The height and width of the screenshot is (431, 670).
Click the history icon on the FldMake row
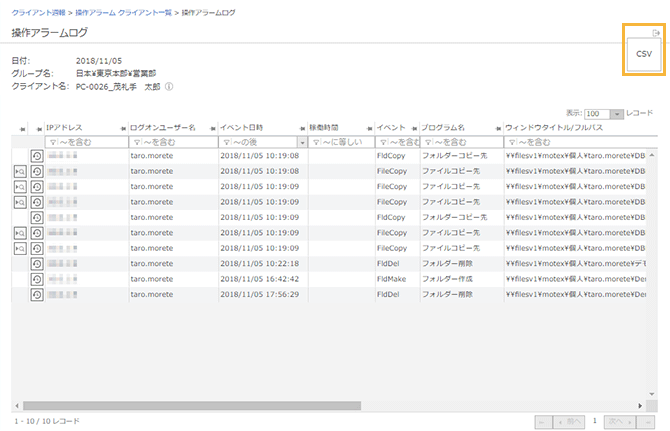point(37,278)
